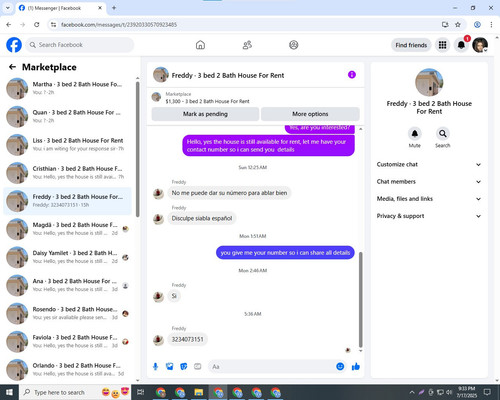Open the Quan conversation

68,116
